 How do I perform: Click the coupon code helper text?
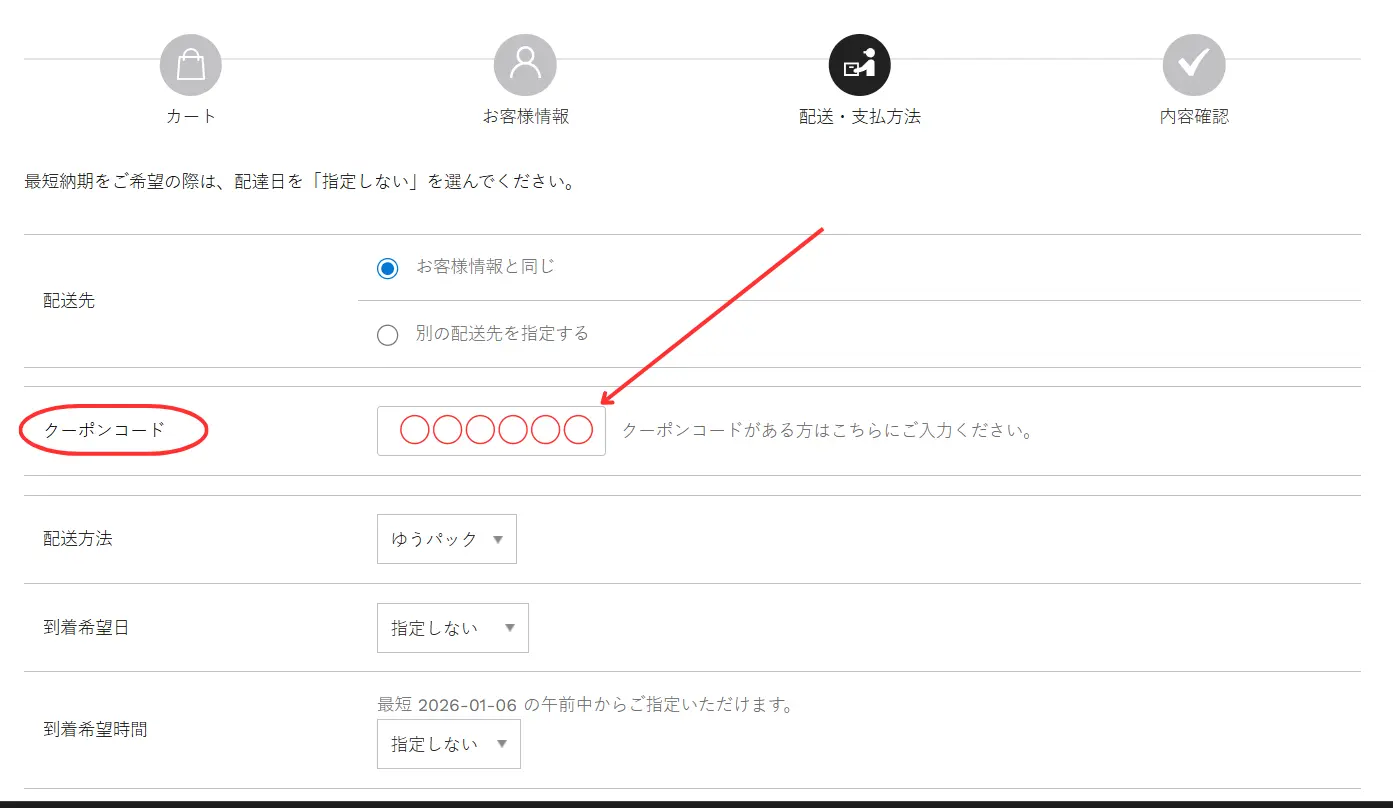point(826,431)
